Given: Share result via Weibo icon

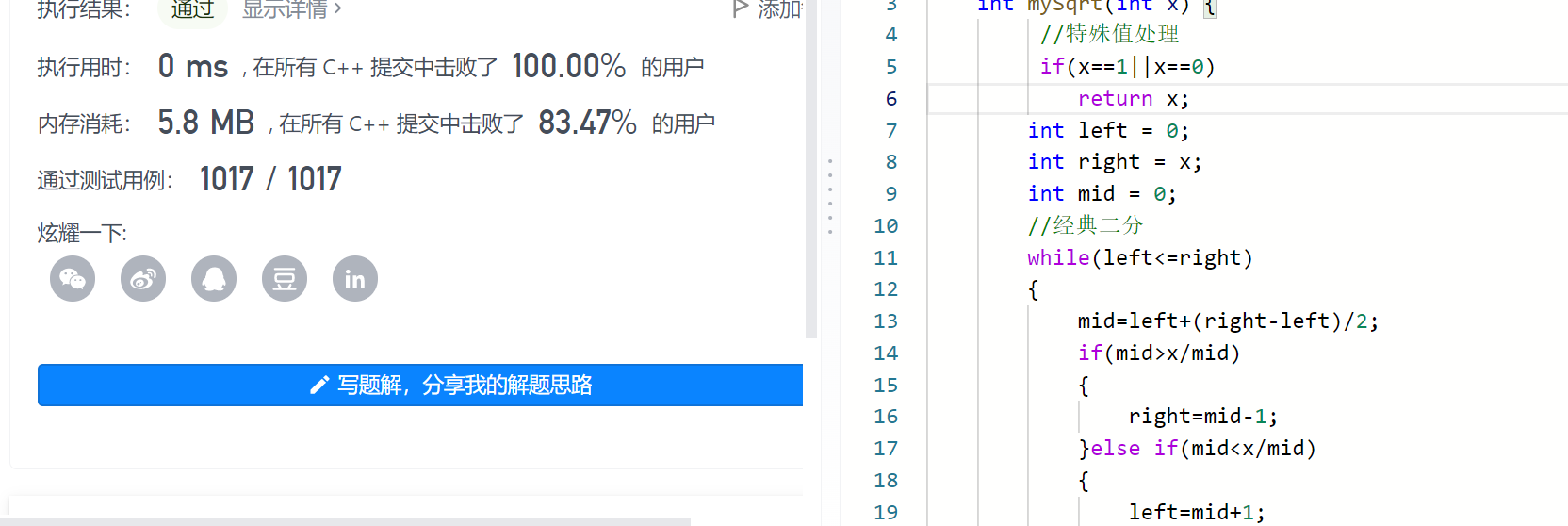Looking at the screenshot, I should coord(143,279).
